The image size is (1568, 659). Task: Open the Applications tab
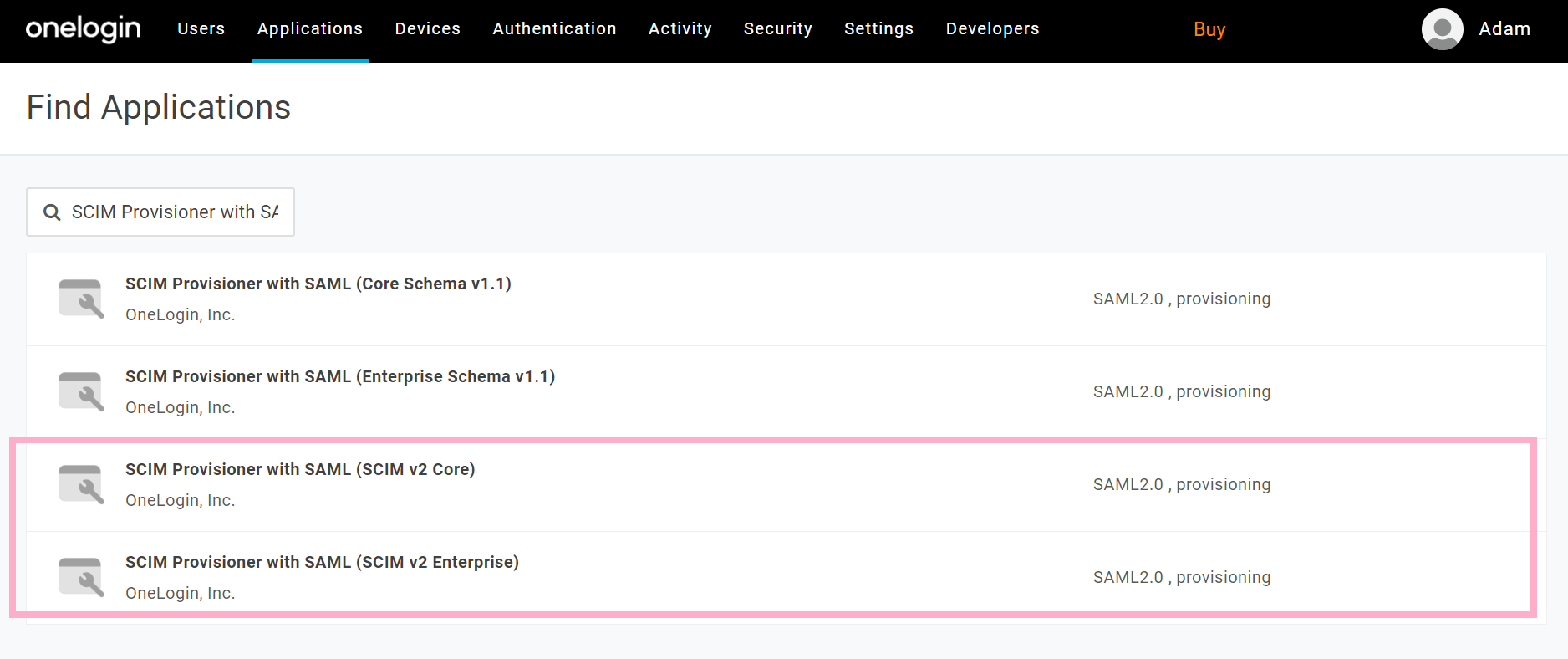tap(310, 28)
